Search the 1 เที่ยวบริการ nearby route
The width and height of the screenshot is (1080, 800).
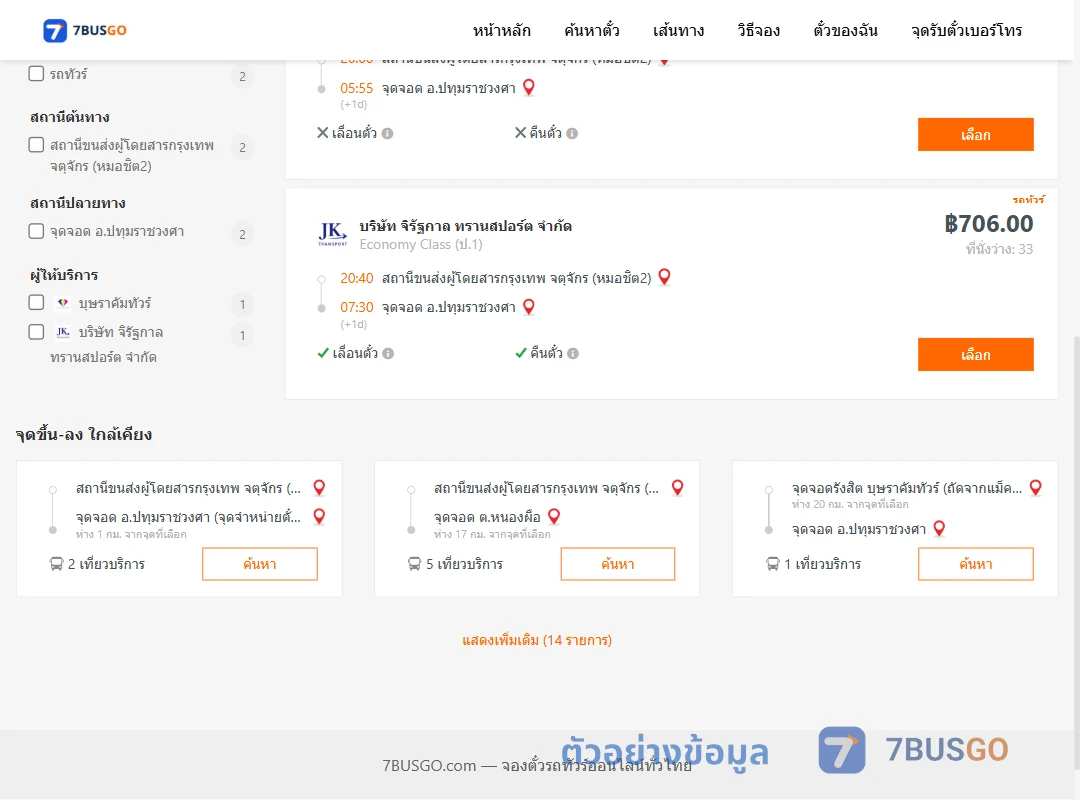[975, 564]
